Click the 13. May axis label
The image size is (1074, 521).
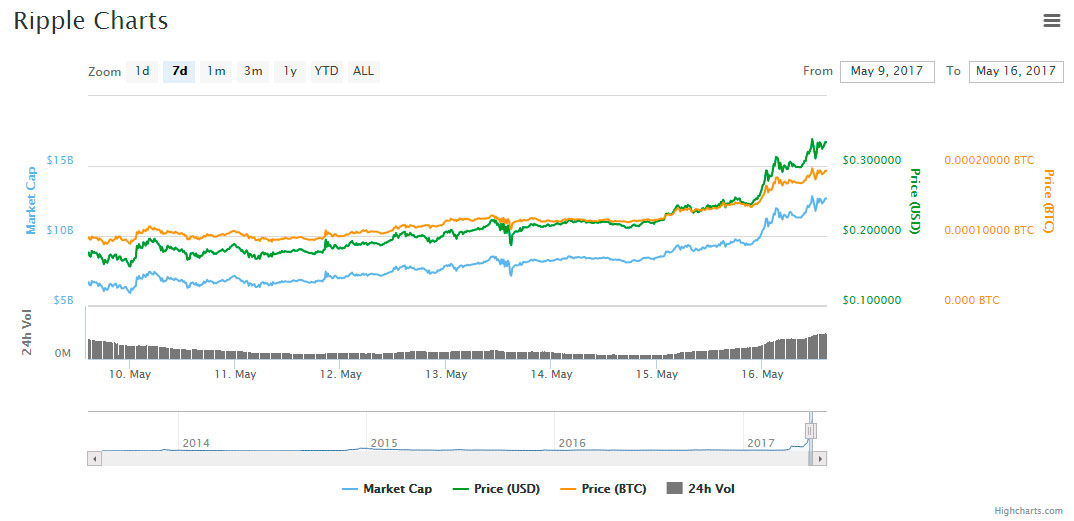(446, 374)
